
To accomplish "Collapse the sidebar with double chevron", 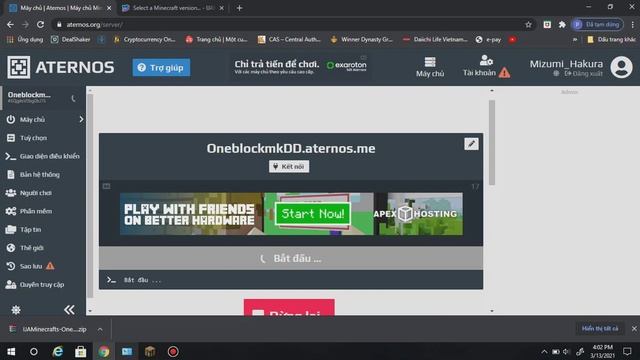I will pyautogui.click(x=69, y=310).
